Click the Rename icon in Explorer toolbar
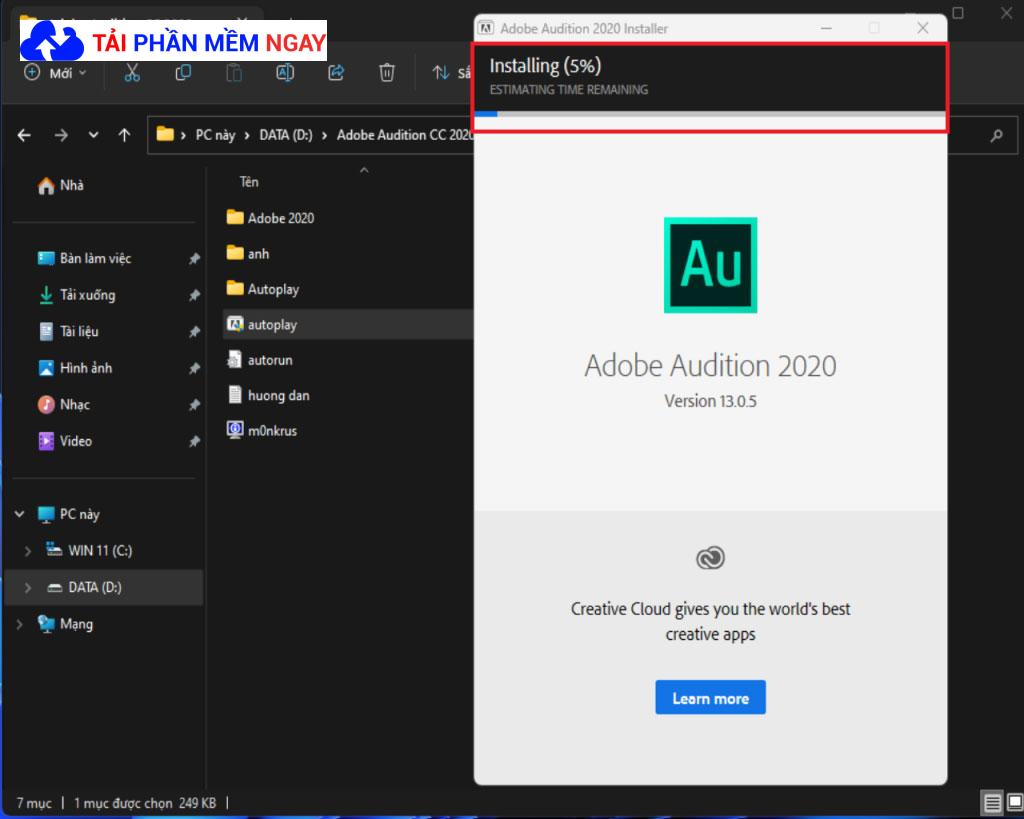1024x819 pixels. 285,72
